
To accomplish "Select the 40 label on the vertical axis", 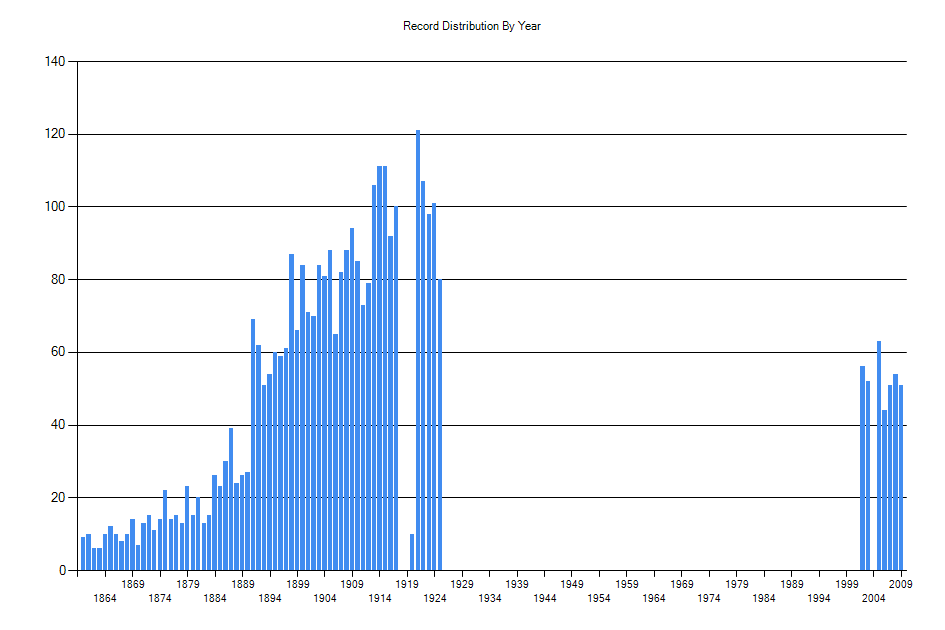I will click(58, 425).
